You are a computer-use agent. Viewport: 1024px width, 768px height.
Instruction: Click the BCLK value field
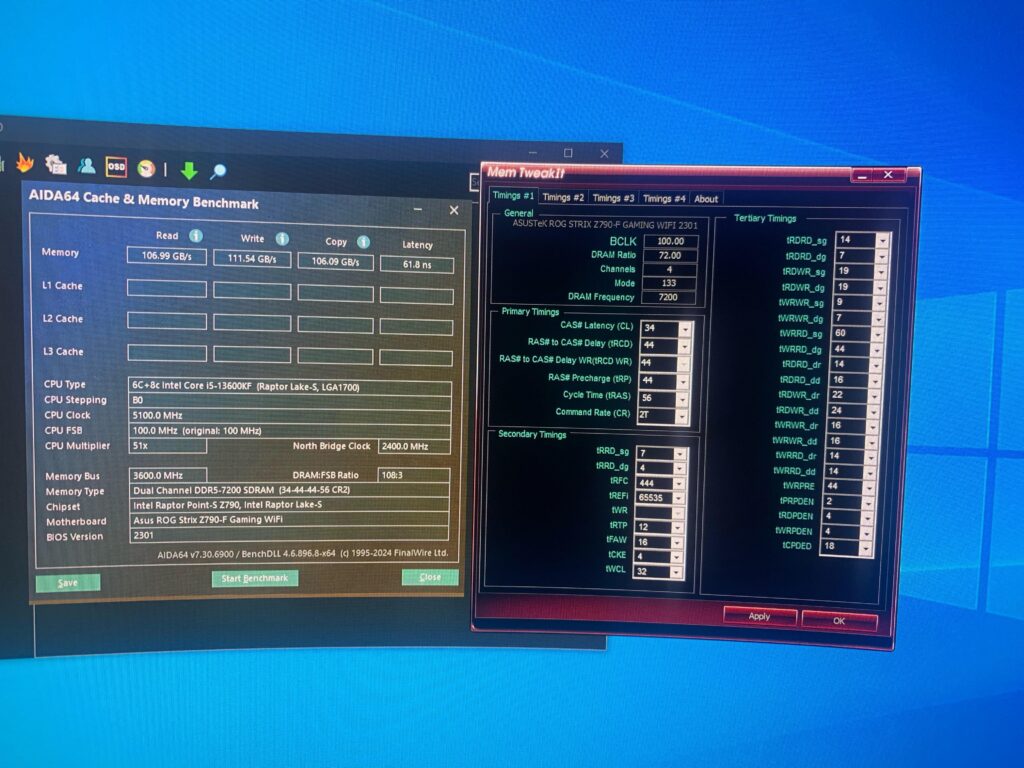click(671, 241)
